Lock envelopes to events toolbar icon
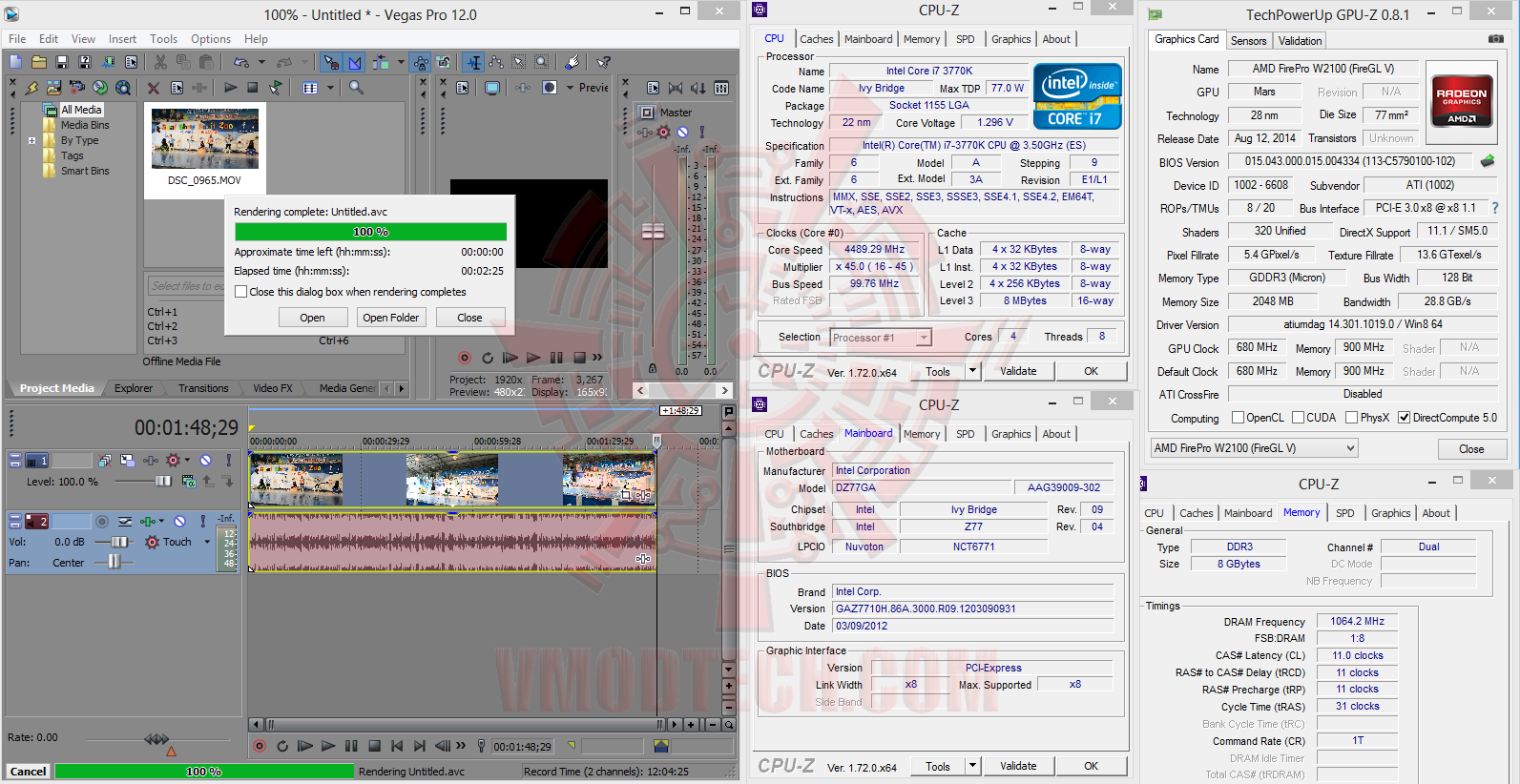The width and height of the screenshot is (1520, 784). coord(421,62)
